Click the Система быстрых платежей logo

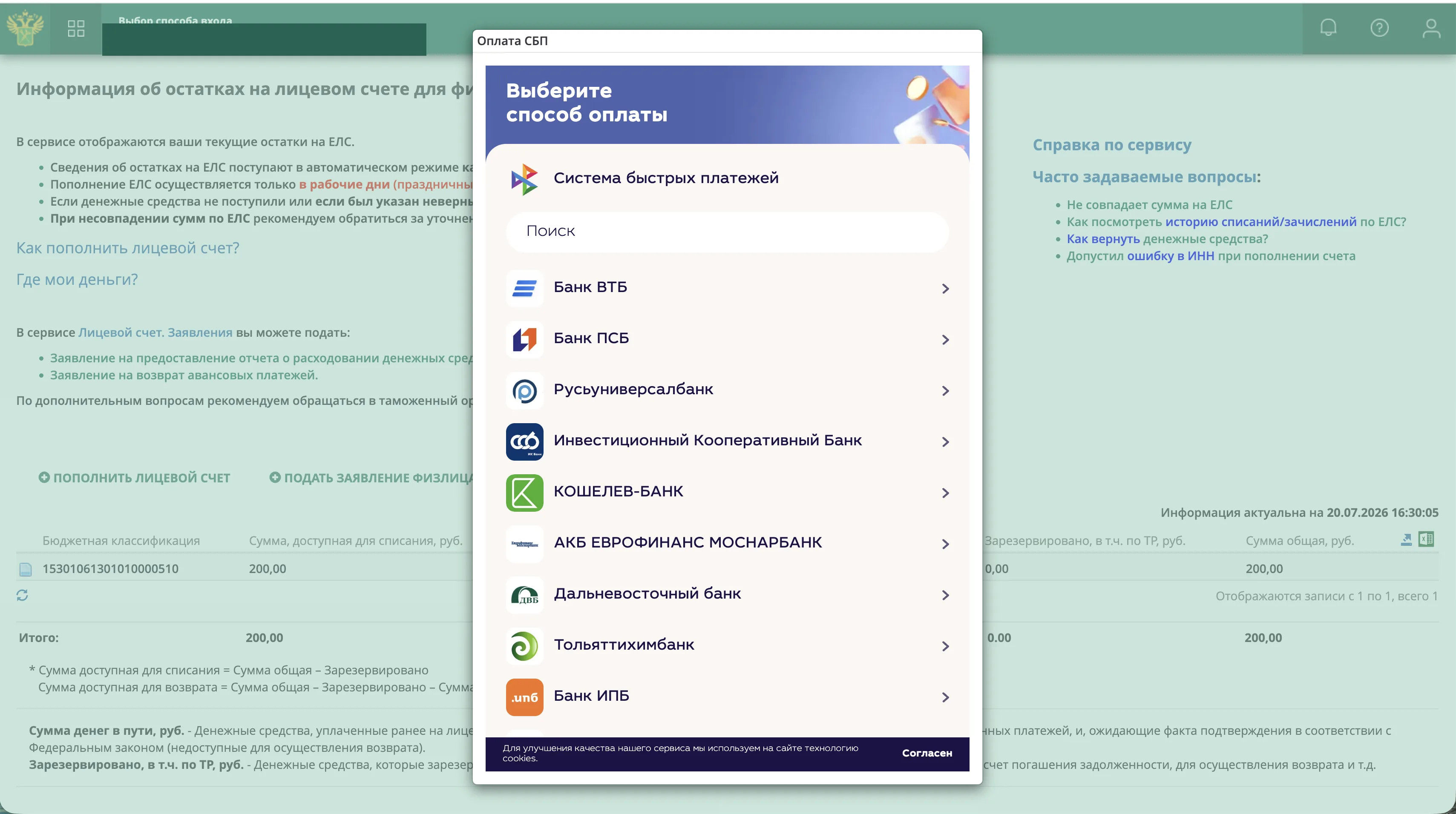[524, 179]
